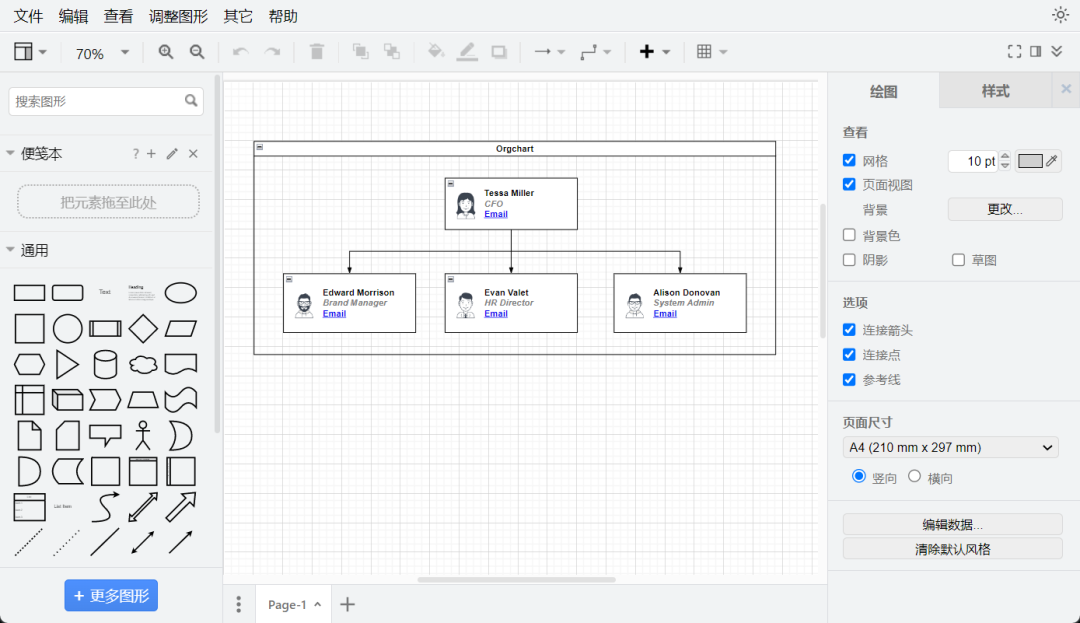Click the sun appearance icon

coord(1060,15)
